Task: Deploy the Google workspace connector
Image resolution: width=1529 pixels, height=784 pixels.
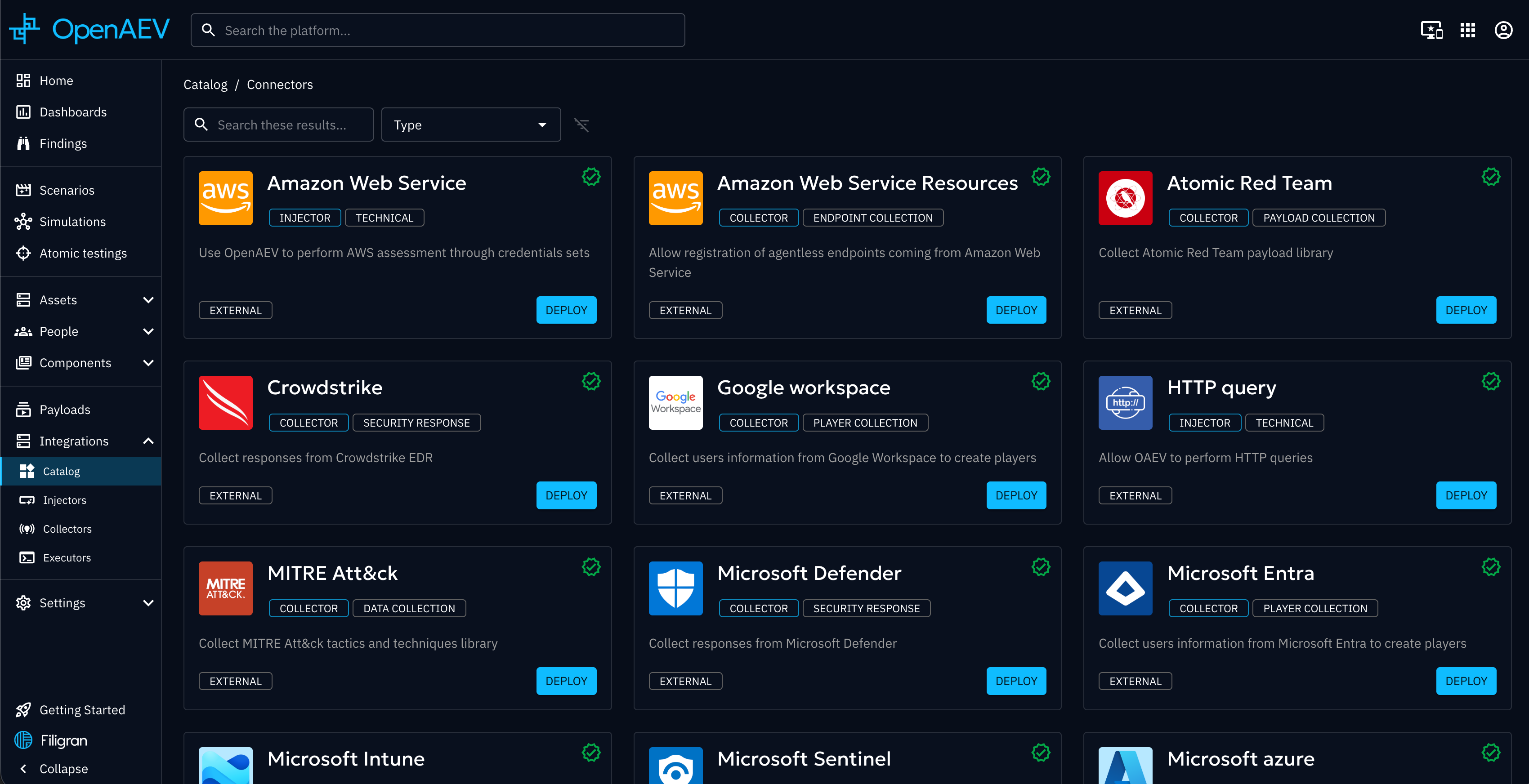Action: pos(1015,495)
